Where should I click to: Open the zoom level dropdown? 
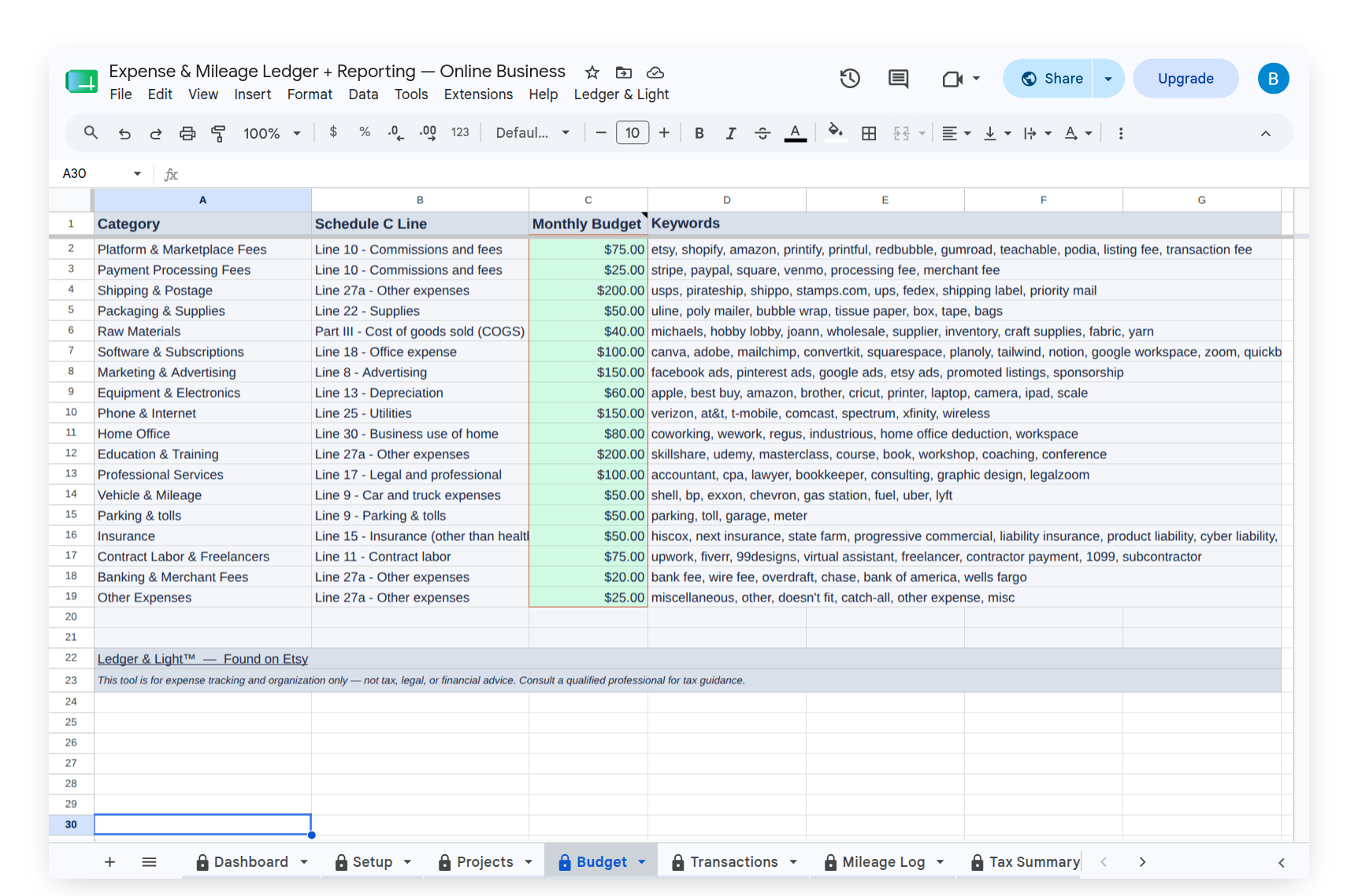[x=273, y=133]
